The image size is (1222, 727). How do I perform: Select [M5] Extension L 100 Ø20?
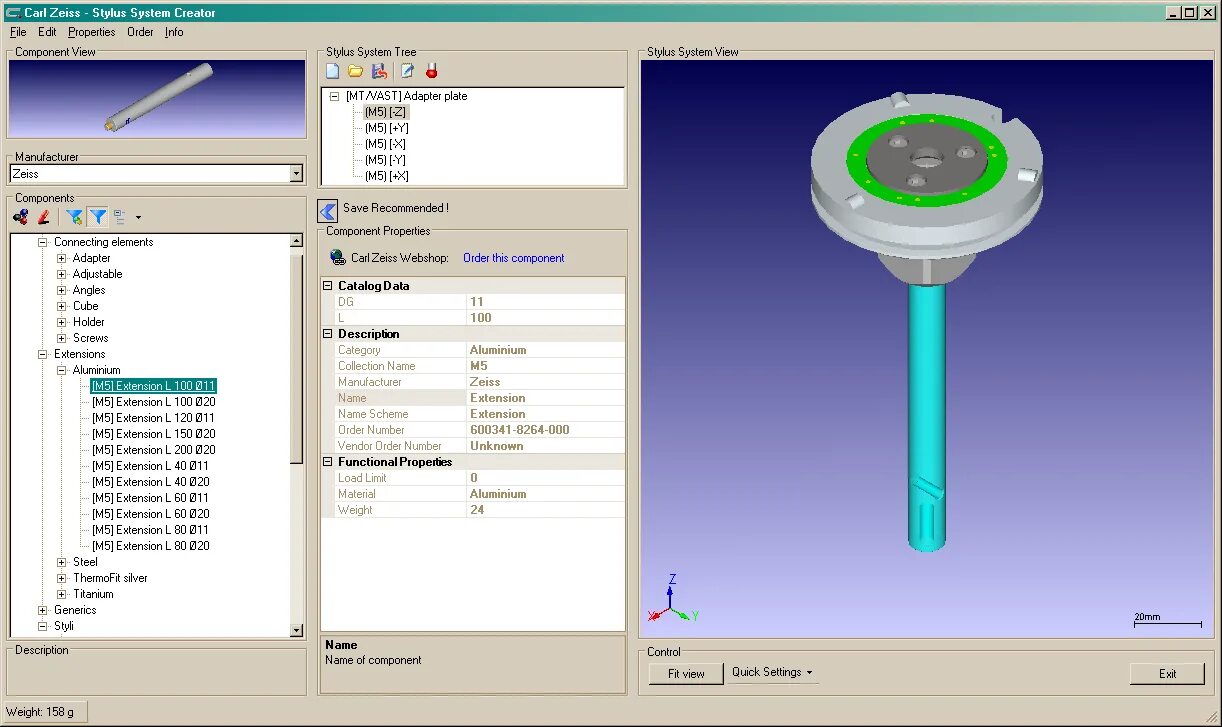point(154,402)
